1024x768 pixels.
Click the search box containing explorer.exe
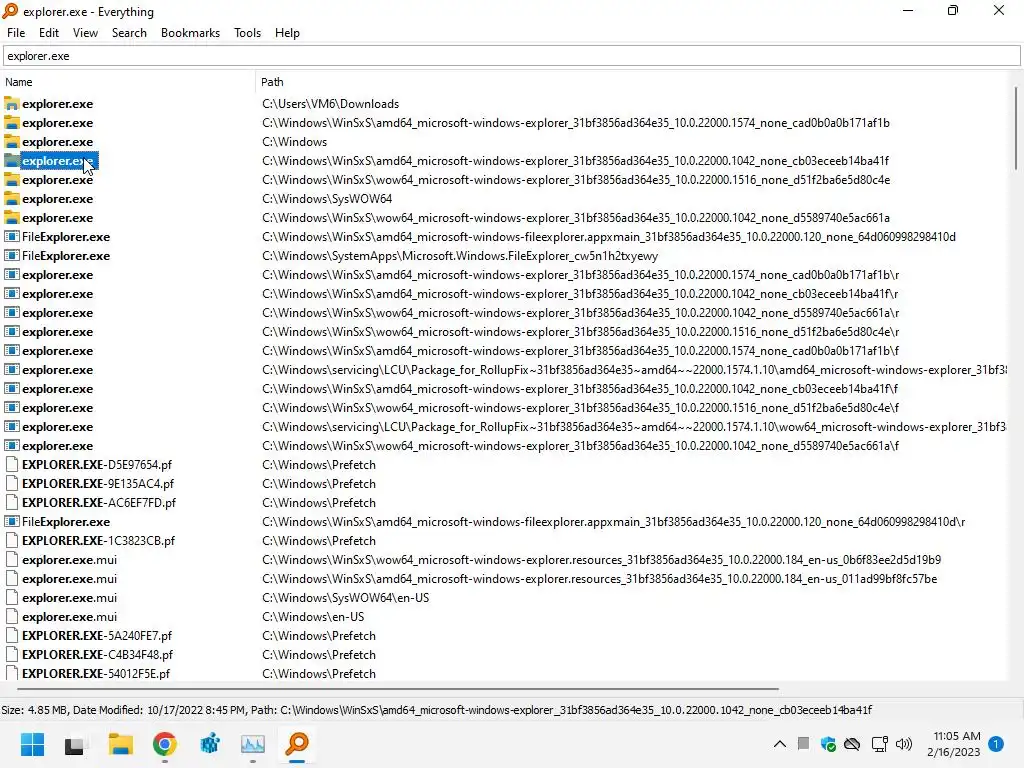pos(511,56)
